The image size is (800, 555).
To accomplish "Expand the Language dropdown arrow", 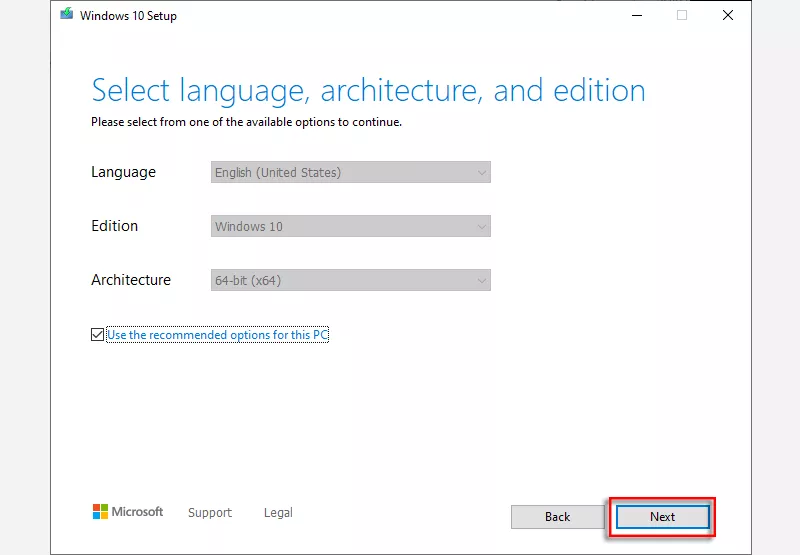I will click(x=481, y=173).
